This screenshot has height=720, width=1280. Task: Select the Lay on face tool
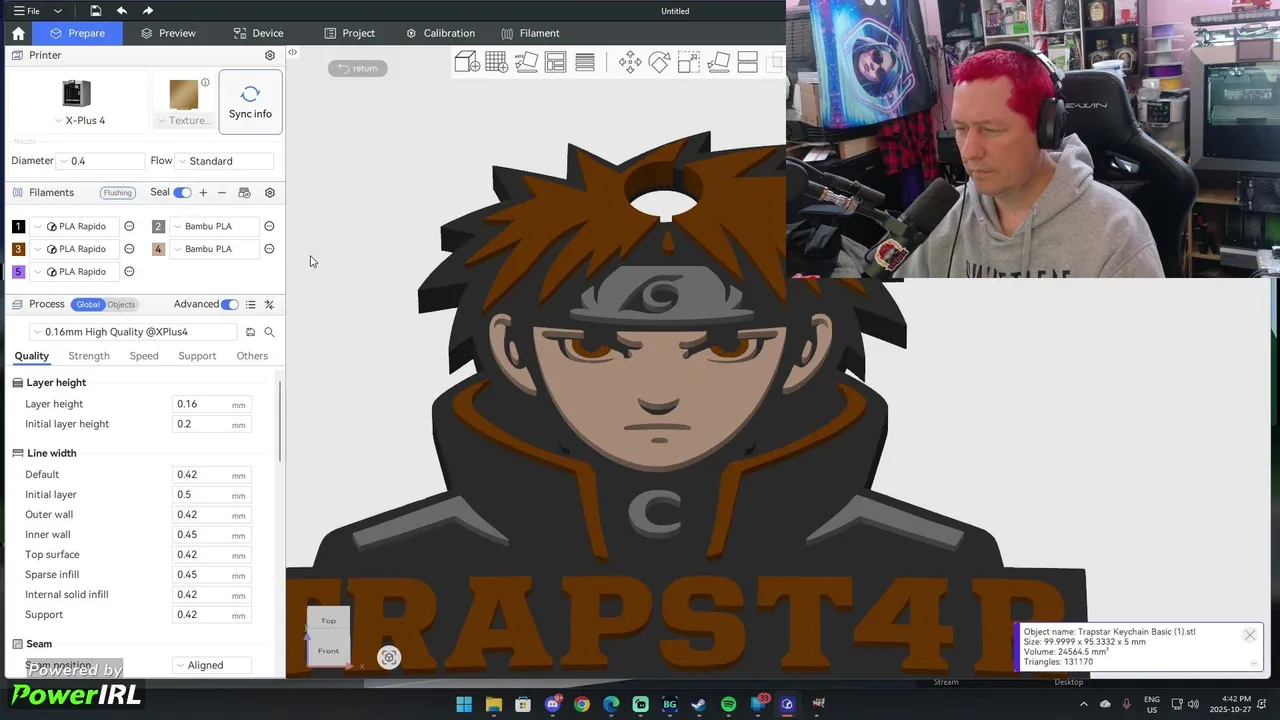718,62
